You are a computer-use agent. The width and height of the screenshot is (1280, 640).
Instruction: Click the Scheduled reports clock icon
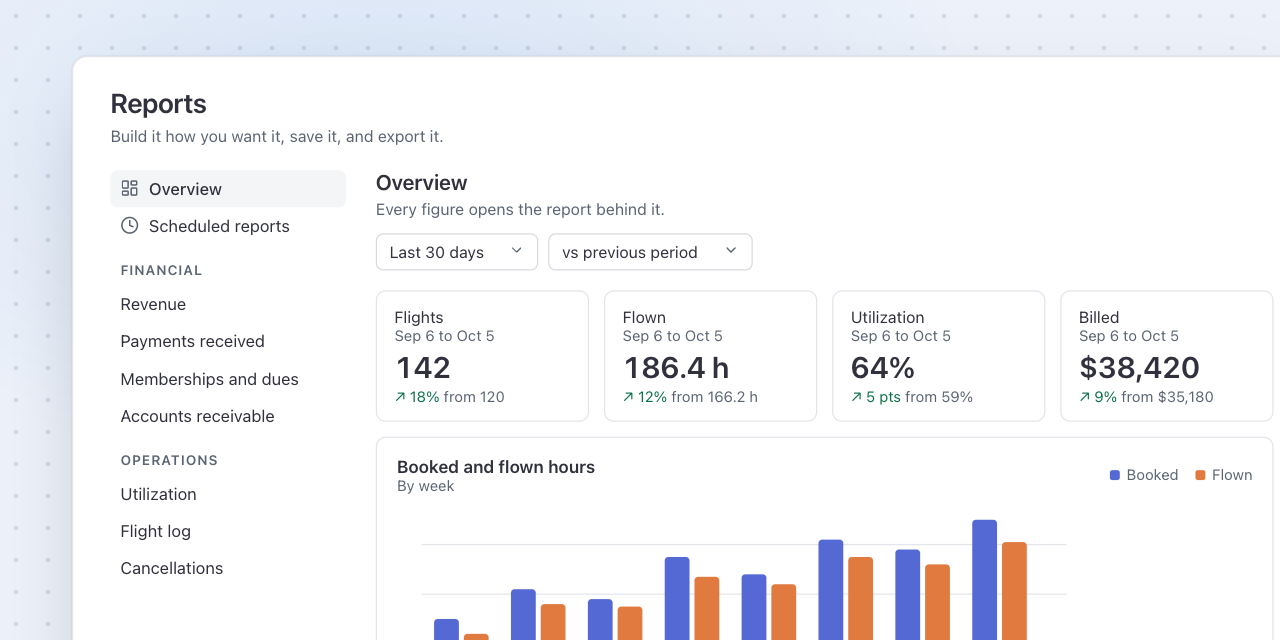click(x=129, y=225)
